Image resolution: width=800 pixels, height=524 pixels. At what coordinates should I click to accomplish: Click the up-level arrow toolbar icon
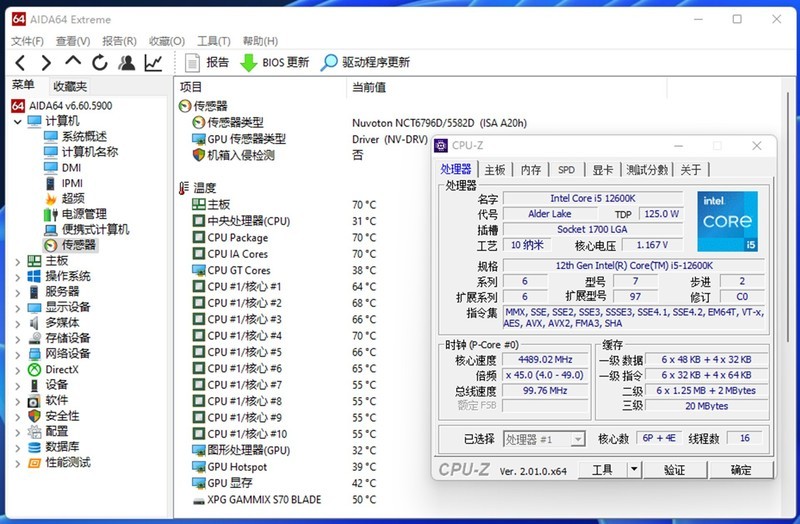73,61
